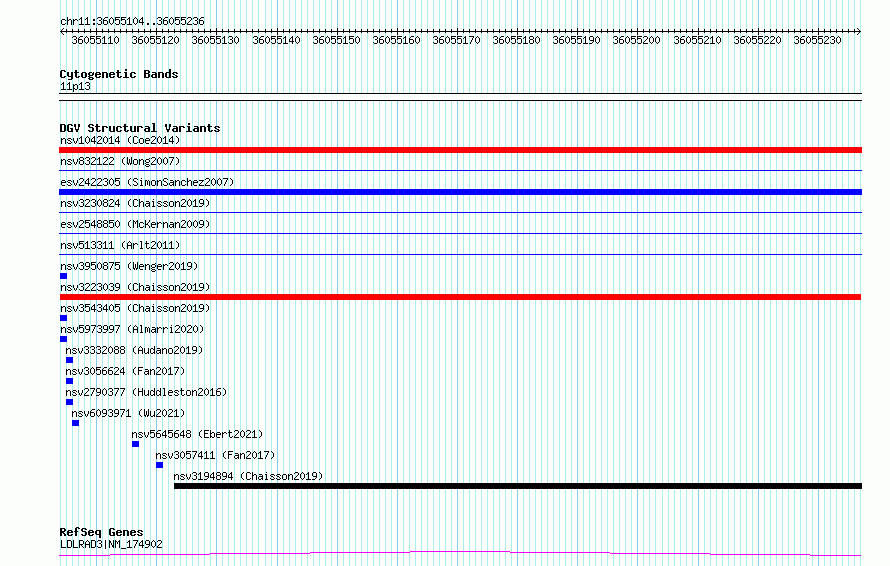Click the blue marker under nsv5973997
Screen dimensions: 890x566
click(x=64, y=339)
